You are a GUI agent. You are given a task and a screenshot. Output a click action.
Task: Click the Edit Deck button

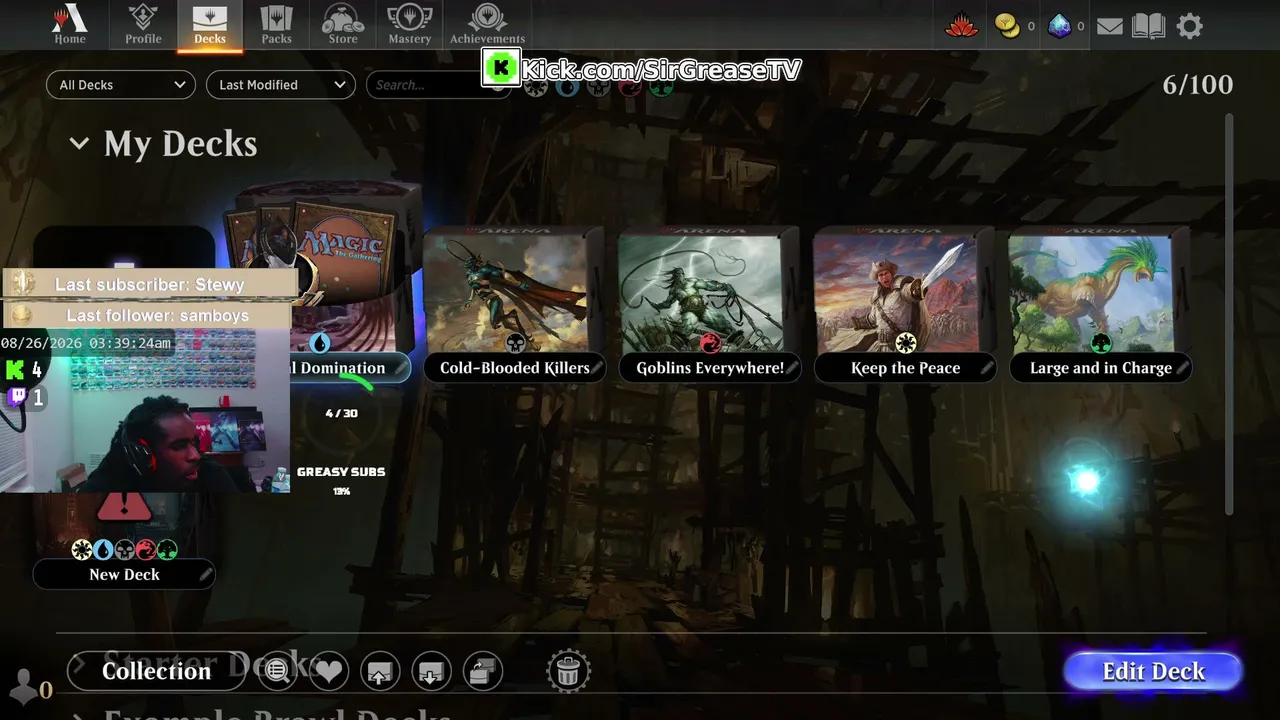coord(1153,672)
